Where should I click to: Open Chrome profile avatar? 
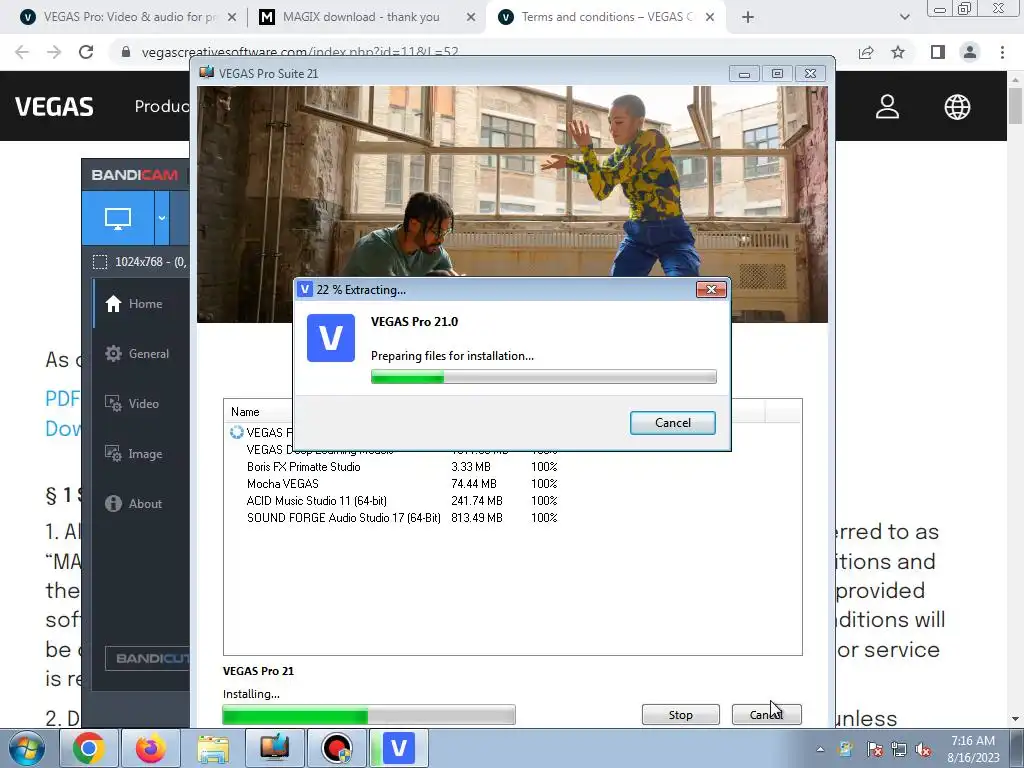point(970,52)
